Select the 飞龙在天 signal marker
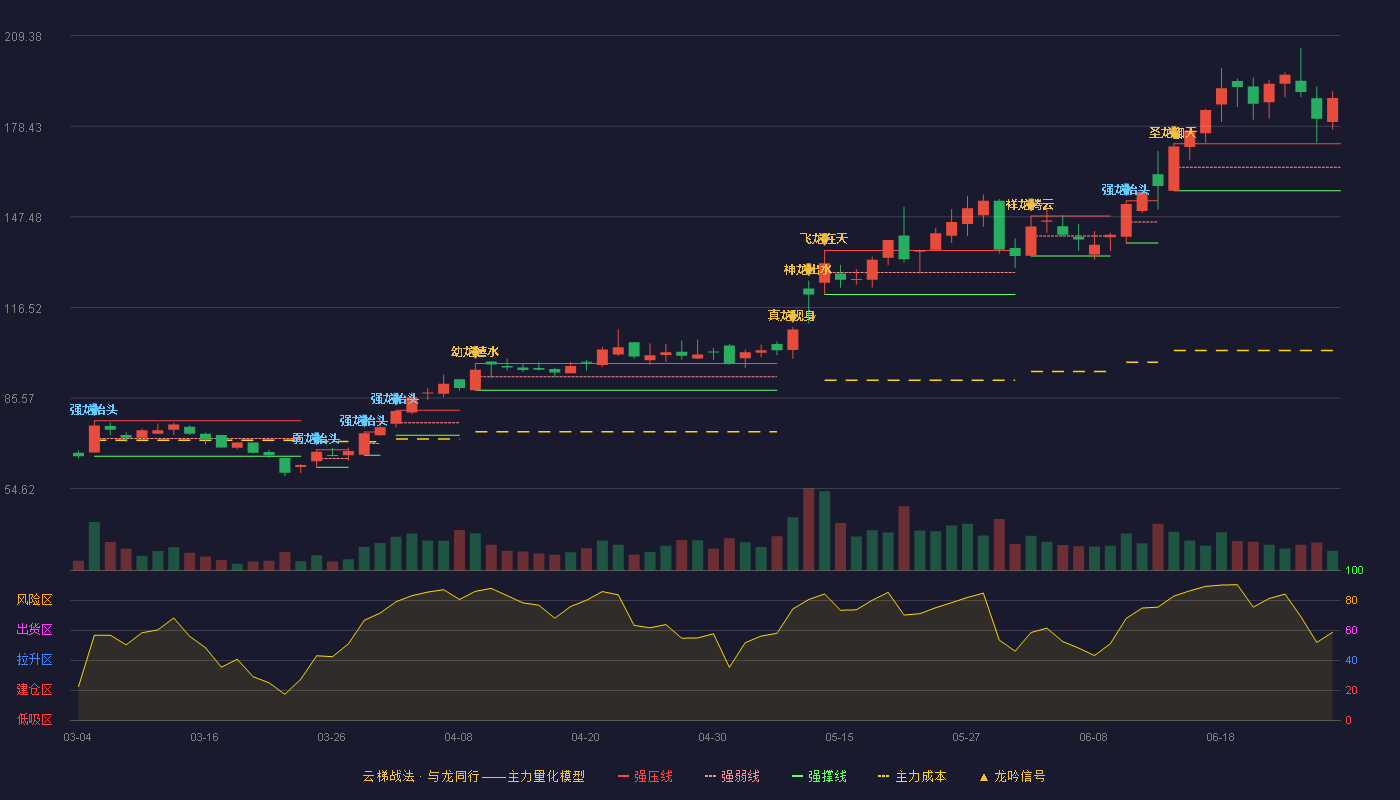The image size is (1400, 800). tap(824, 238)
